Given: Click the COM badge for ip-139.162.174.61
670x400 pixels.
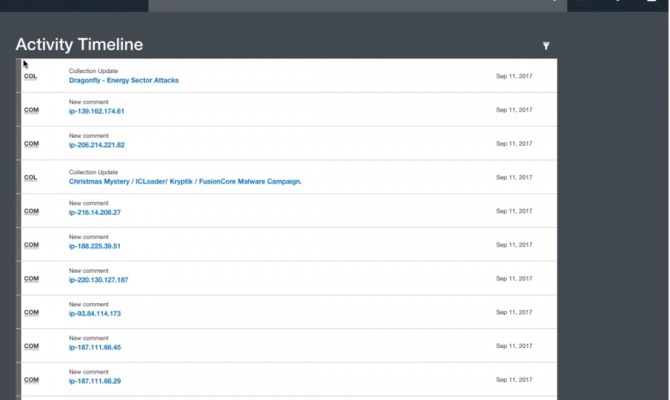Looking at the screenshot, I should [30, 110].
